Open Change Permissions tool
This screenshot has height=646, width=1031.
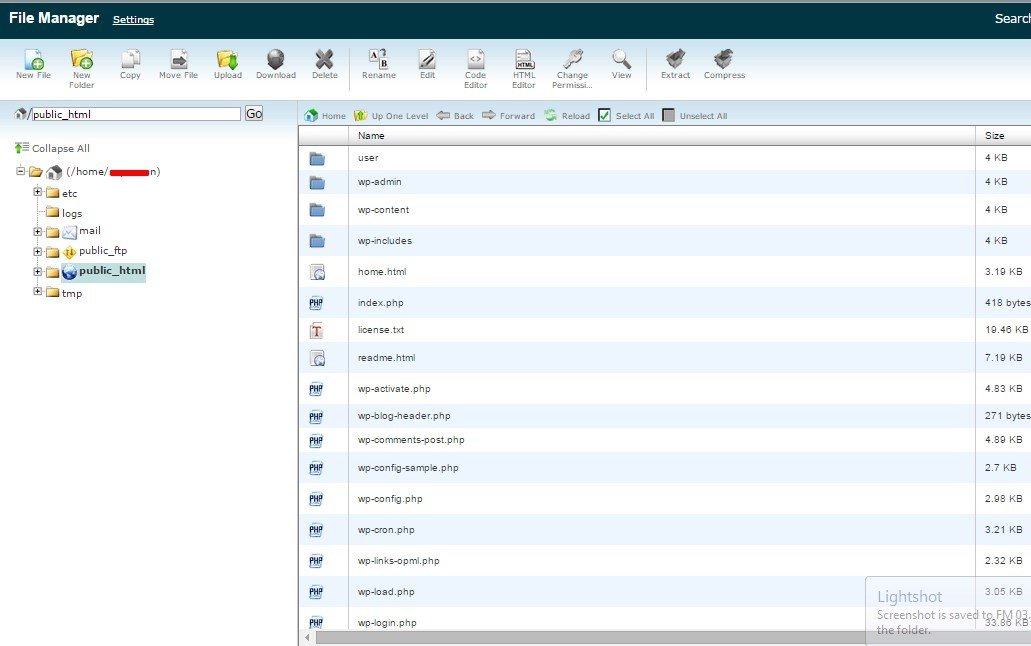(x=572, y=68)
